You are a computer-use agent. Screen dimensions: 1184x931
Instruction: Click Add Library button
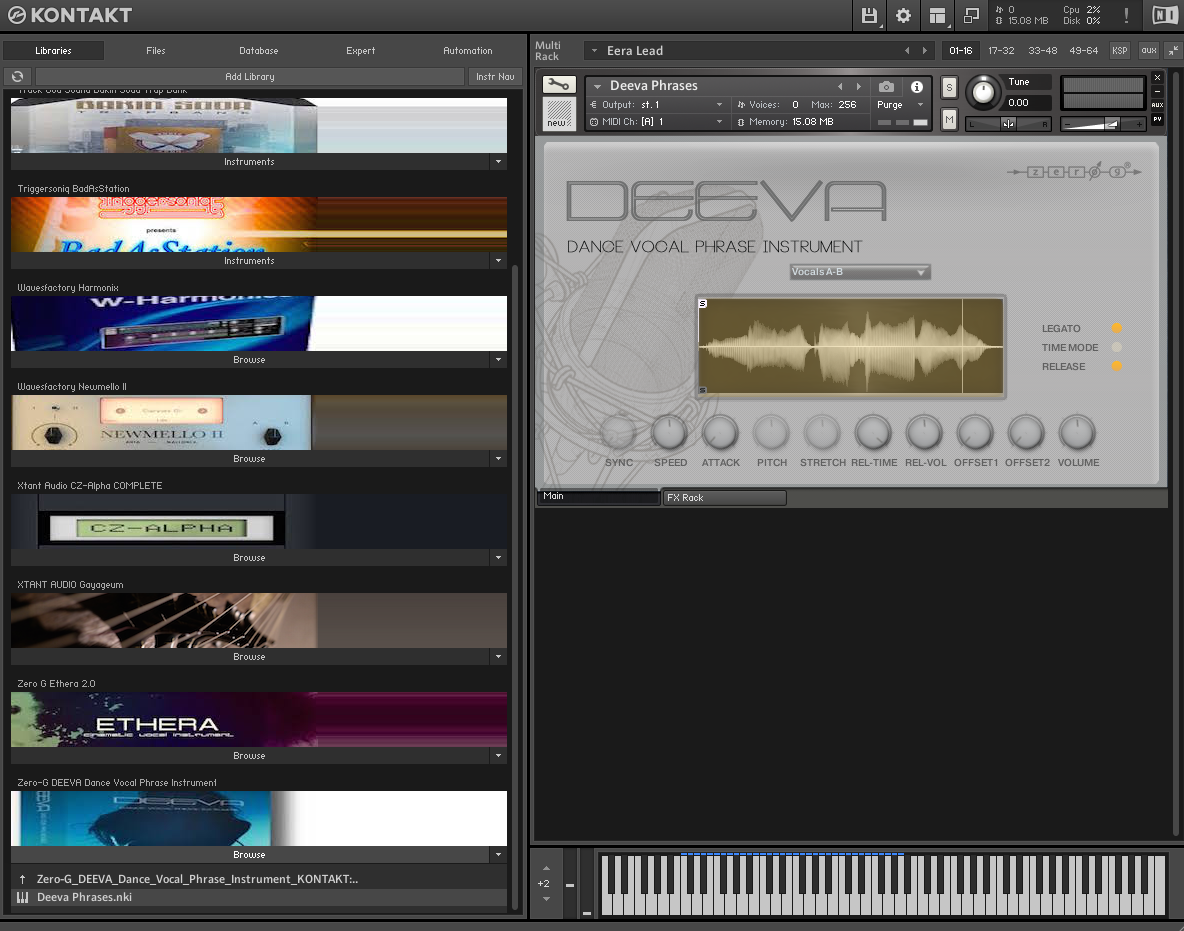(x=250, y=76)
